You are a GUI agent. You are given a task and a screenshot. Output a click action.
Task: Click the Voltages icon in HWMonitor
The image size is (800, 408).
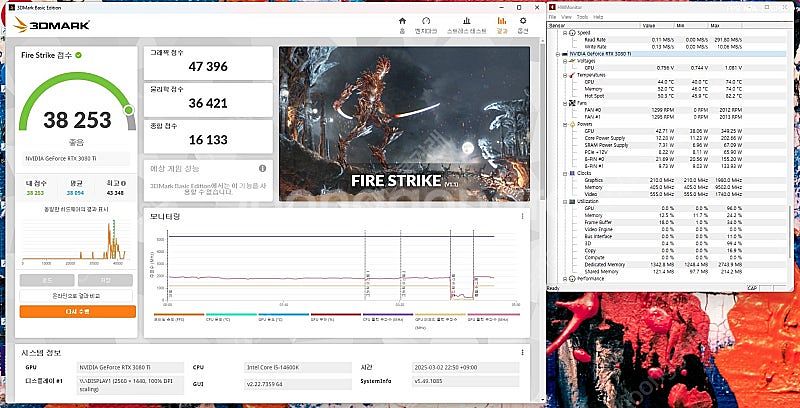[572, 61]
